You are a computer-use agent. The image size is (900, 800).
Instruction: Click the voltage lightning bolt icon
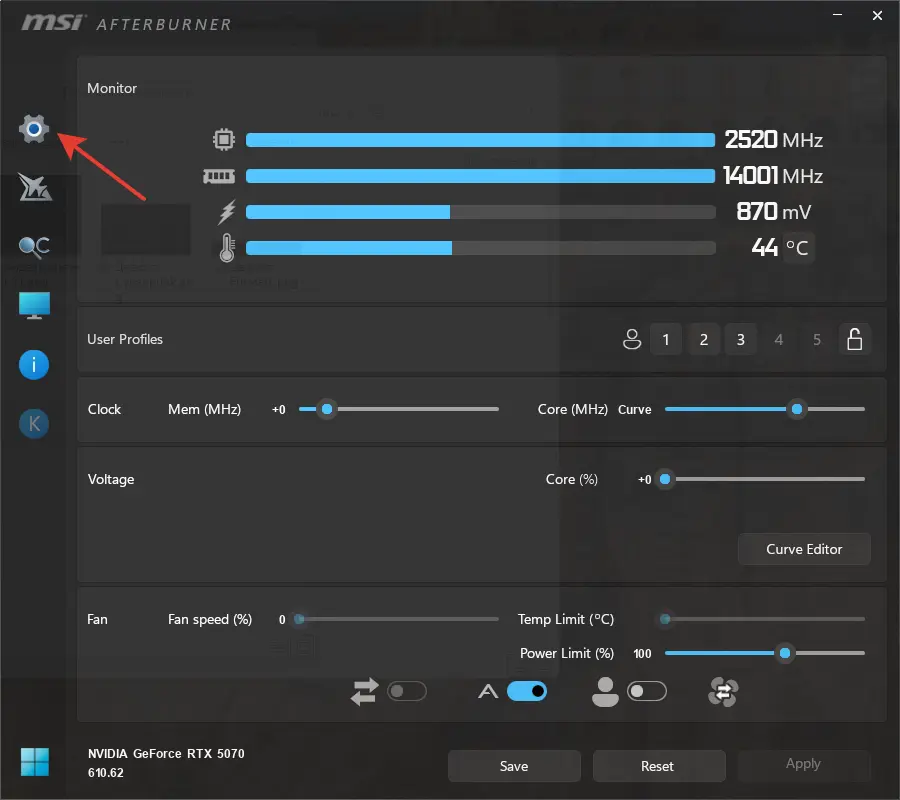point(227,212)
